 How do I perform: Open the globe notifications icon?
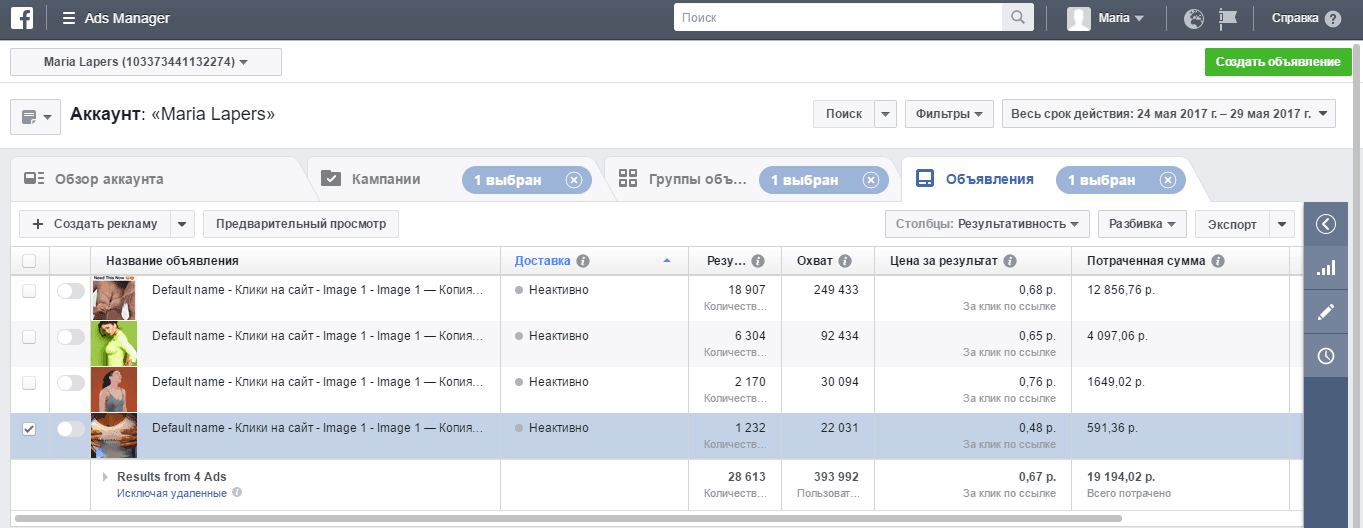[x=1193, y=18]
